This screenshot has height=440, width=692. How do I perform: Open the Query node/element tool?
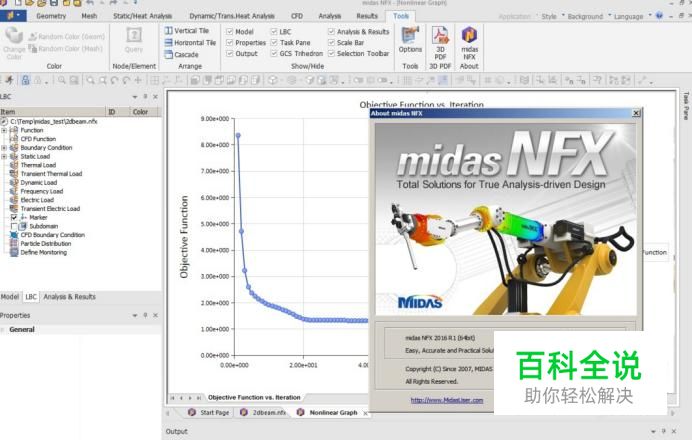pyautogui.click(x=134, y=40)
